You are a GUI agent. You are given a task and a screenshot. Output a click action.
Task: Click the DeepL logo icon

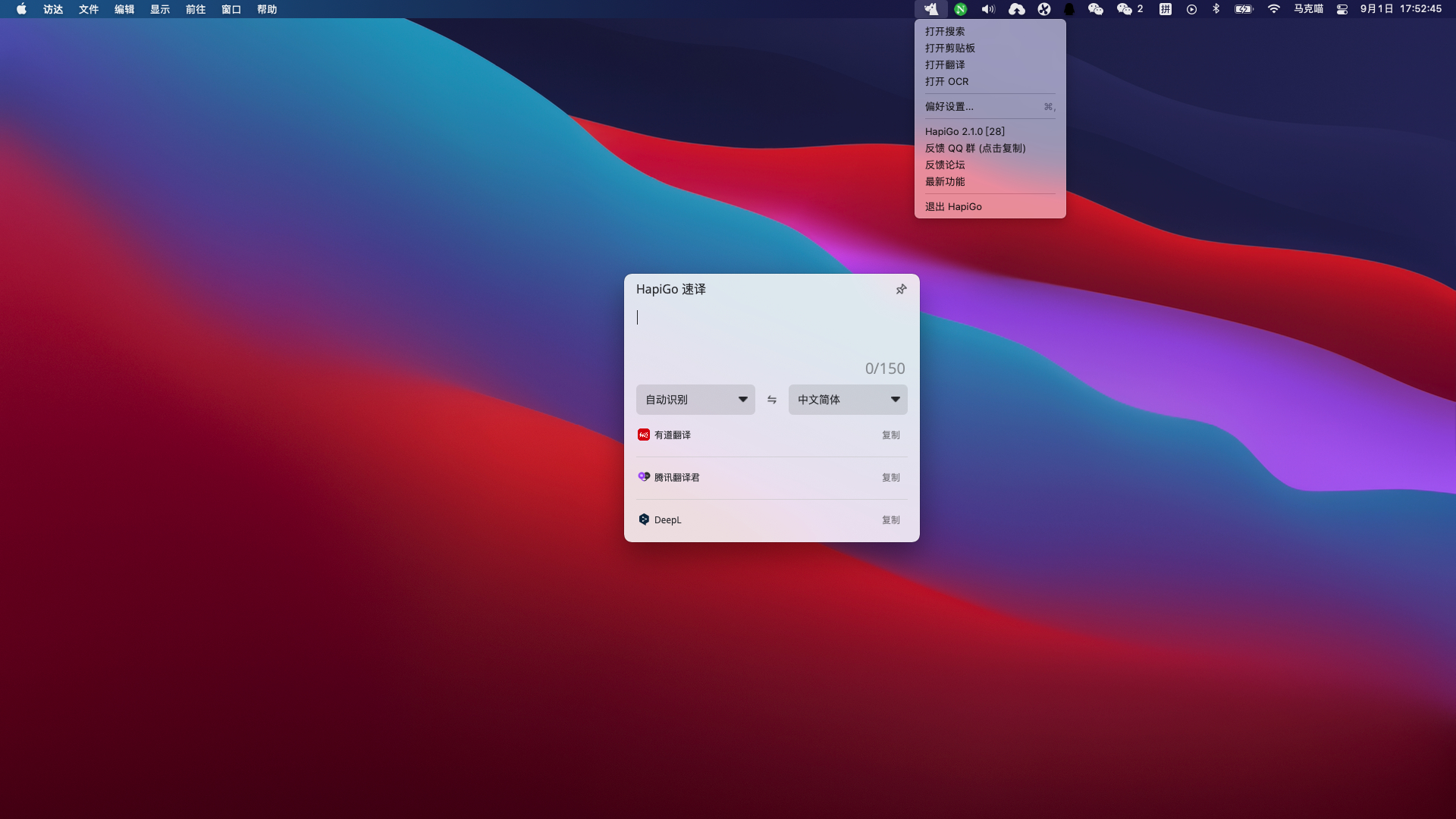click(x=643, y=519)
